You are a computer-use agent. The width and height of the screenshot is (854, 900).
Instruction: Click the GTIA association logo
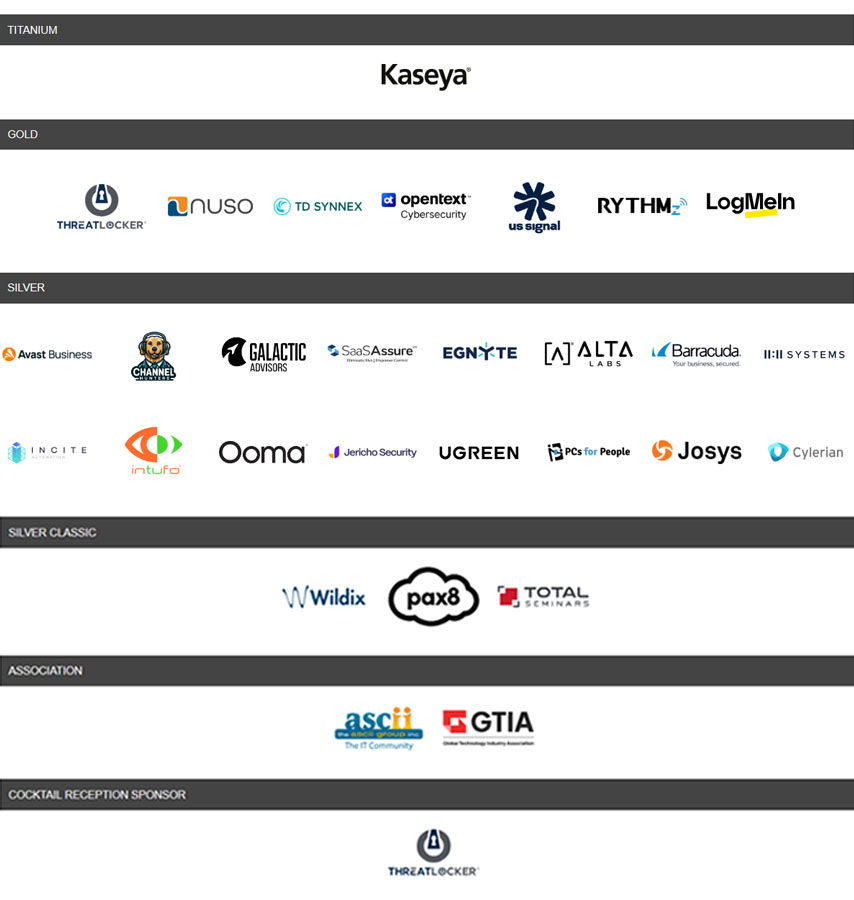coord(488,727)
